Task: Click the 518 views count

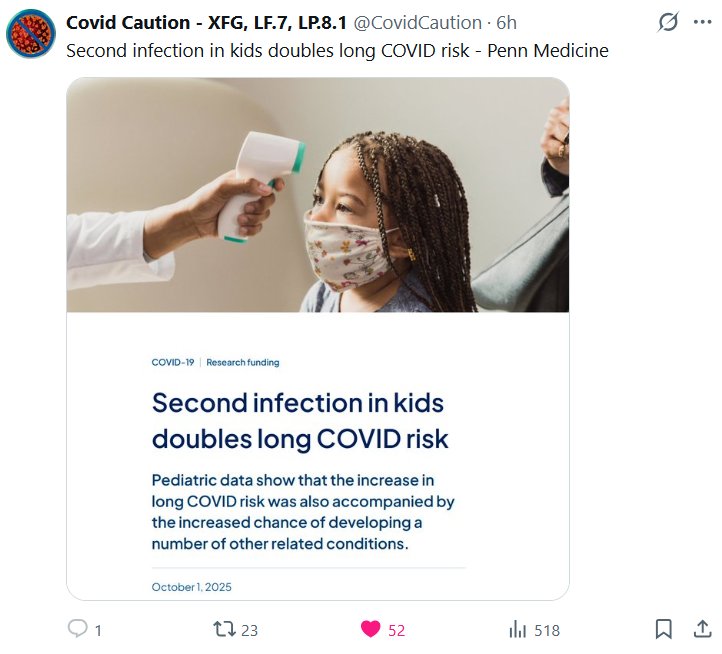Action: [x=546, y=630]
